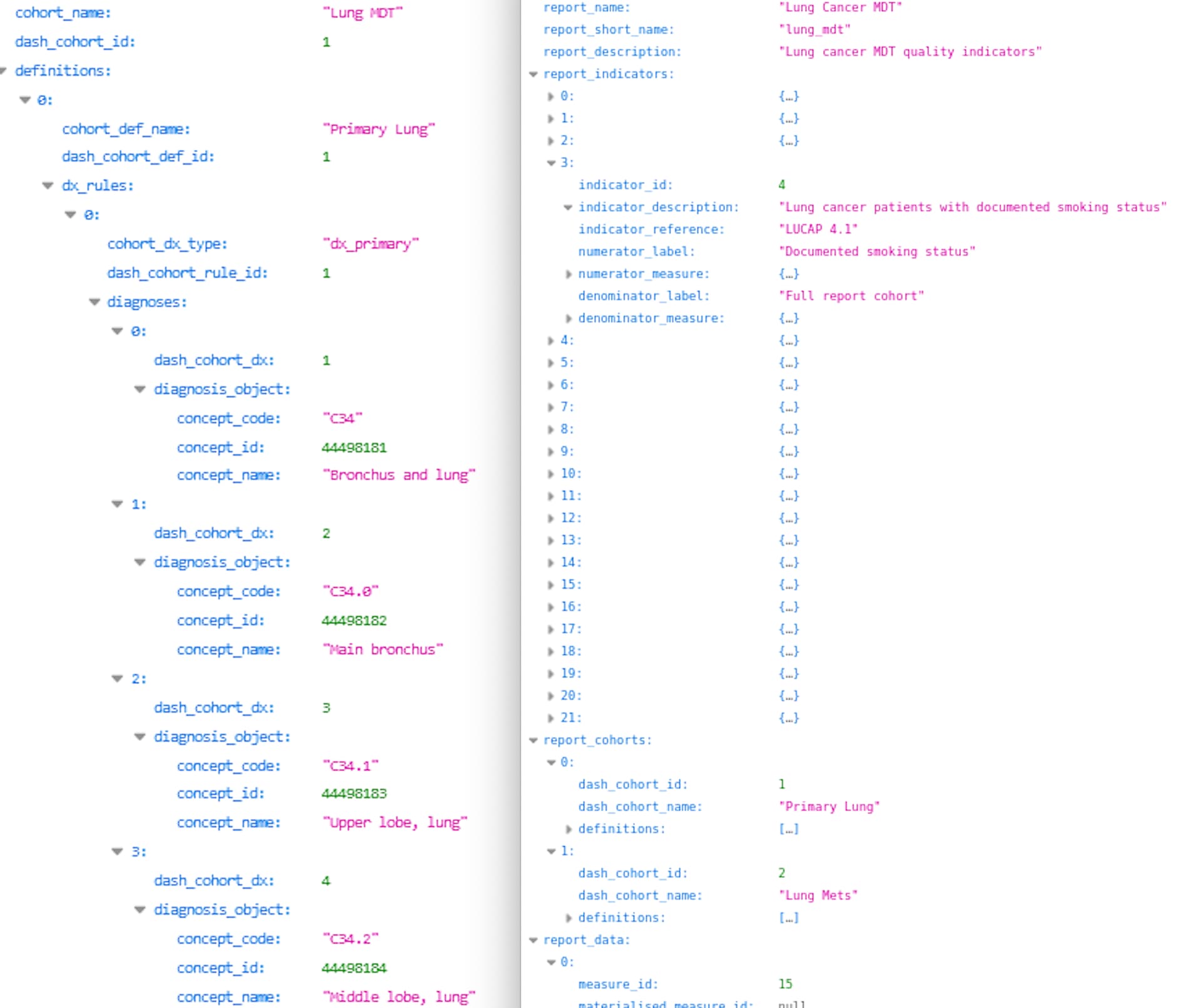Image resolution: width=1201 pixels, height=1008 pixels.
Task: Select the "lung_mdt" short name value
Action: 814,29
